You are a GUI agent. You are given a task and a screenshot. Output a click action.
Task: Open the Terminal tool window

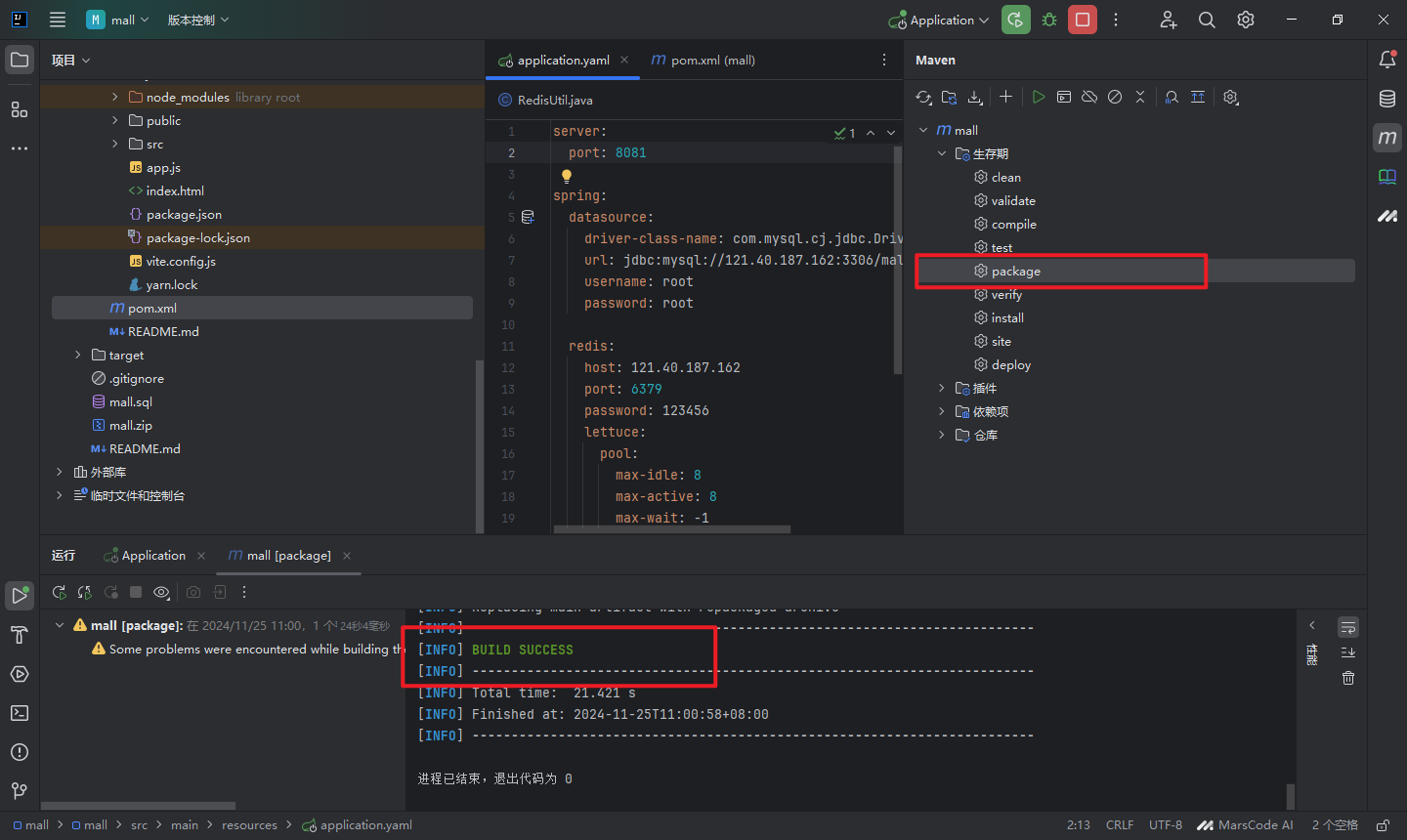point(20,713)
